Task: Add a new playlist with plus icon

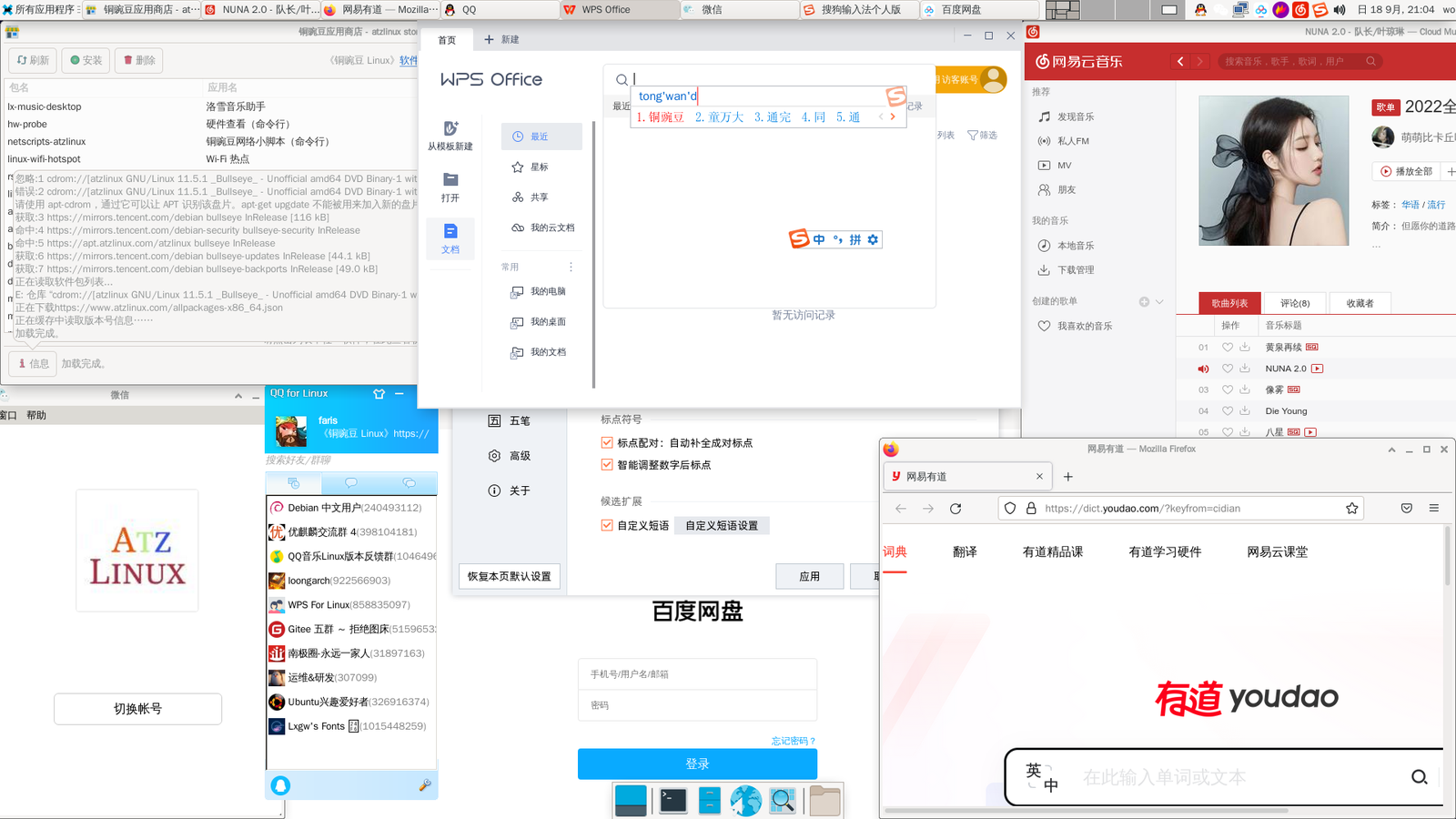Action: point(1144,302)
